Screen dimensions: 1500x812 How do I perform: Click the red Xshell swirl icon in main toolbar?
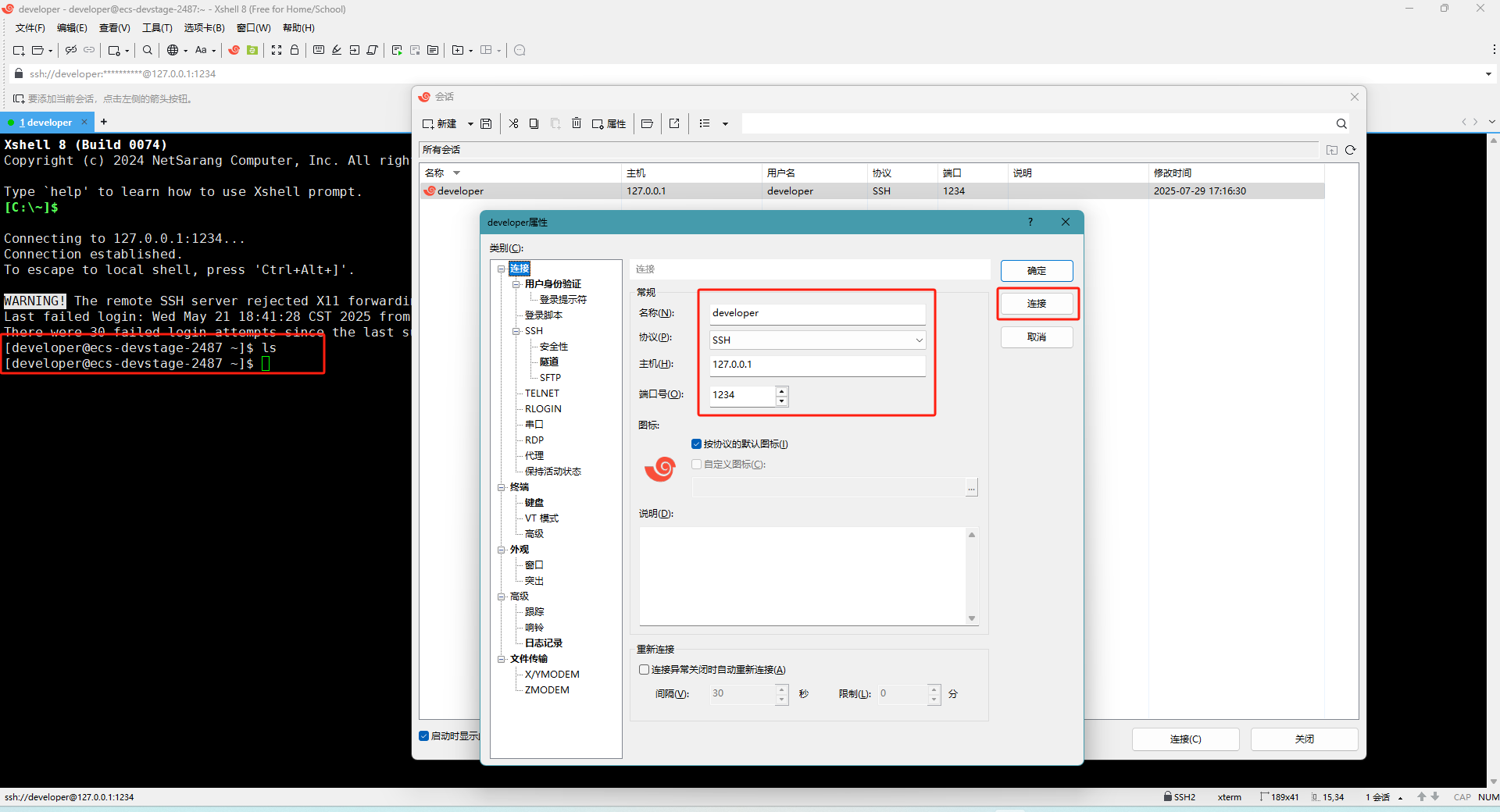pyautogui.click(x=234, y=50)
